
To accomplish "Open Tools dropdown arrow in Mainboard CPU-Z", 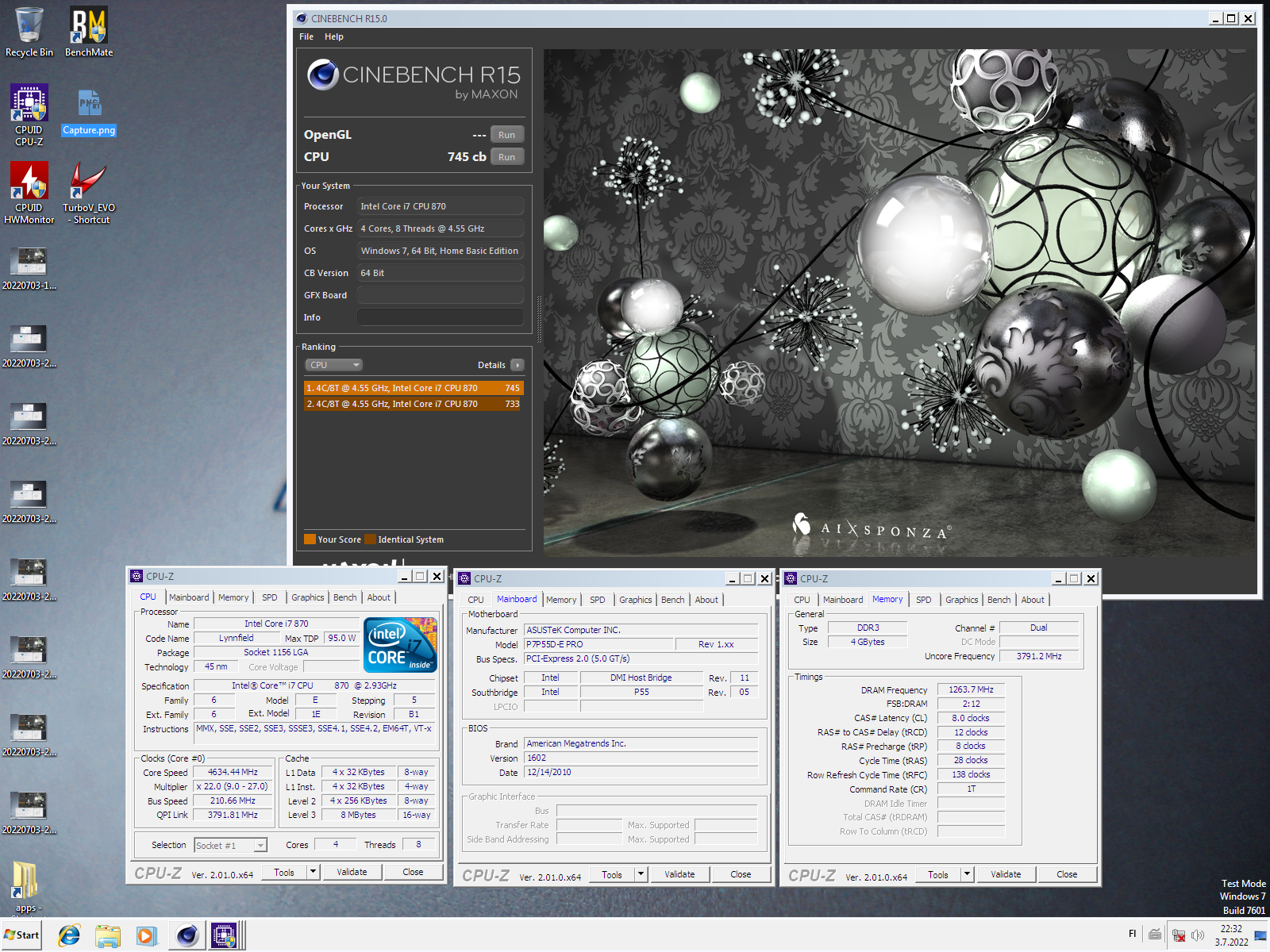I will [641, 874].
